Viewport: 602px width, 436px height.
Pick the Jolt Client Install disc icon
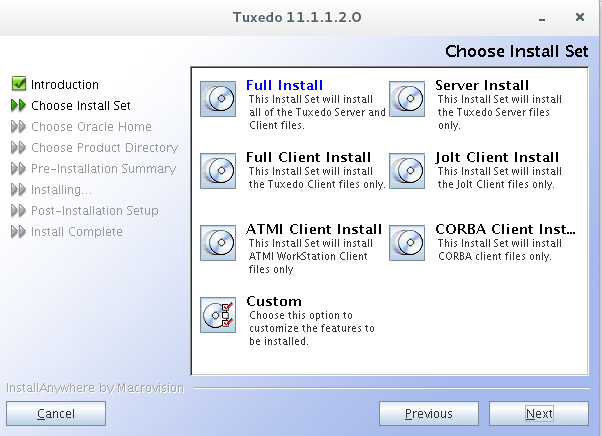pyautogui.click(x=407, y=171)
